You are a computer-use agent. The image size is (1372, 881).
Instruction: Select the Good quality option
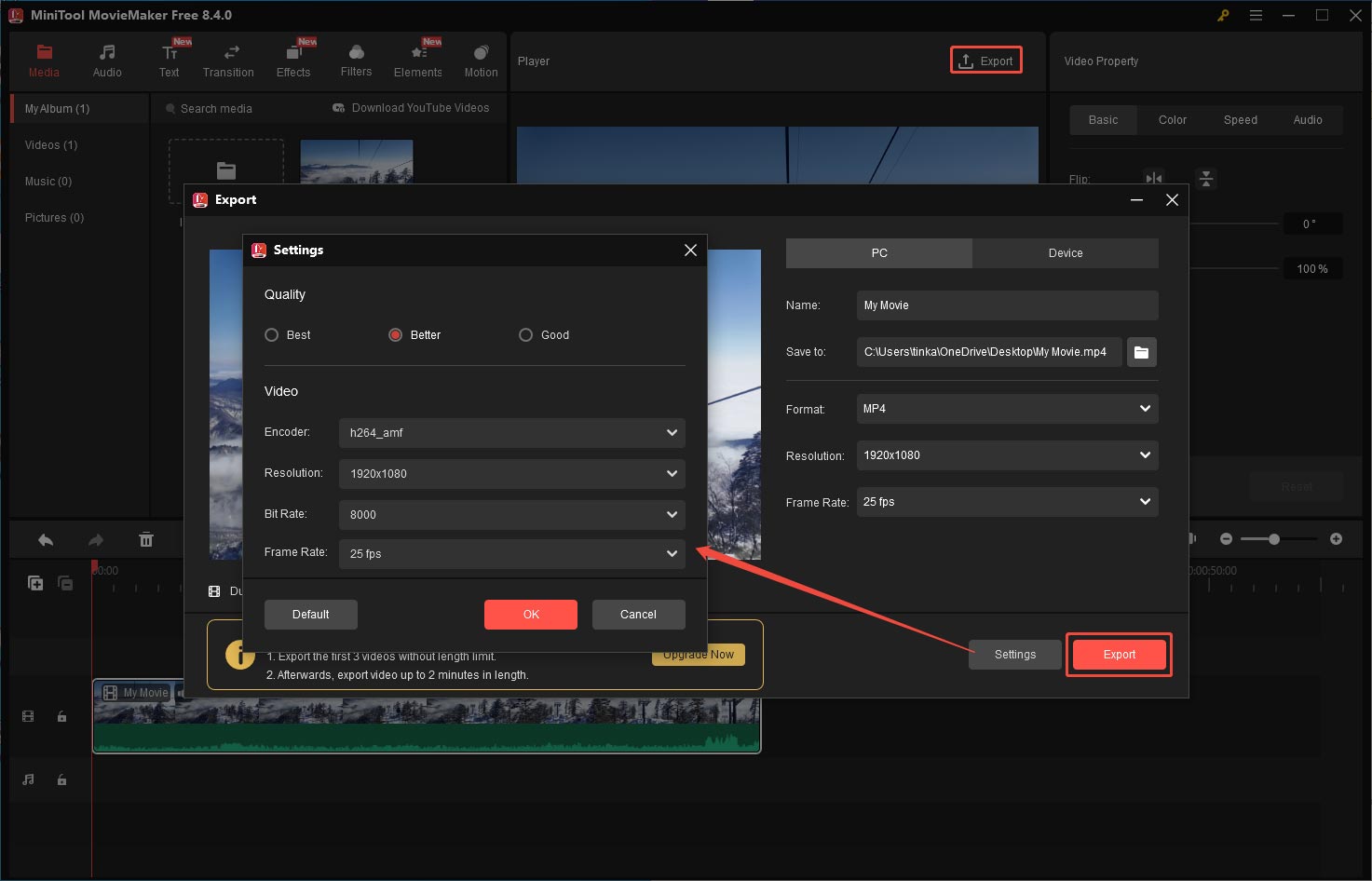[x=526, y=334]
